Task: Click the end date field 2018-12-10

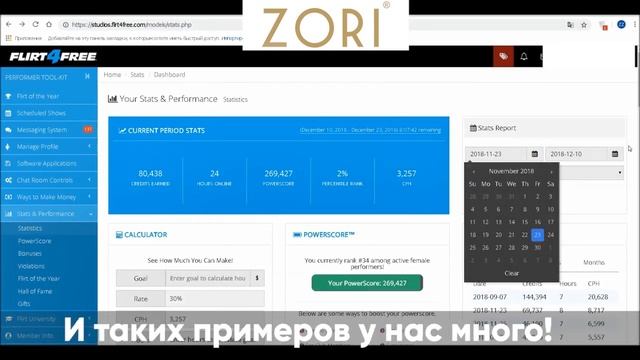Action: click(x=576, y=154)
